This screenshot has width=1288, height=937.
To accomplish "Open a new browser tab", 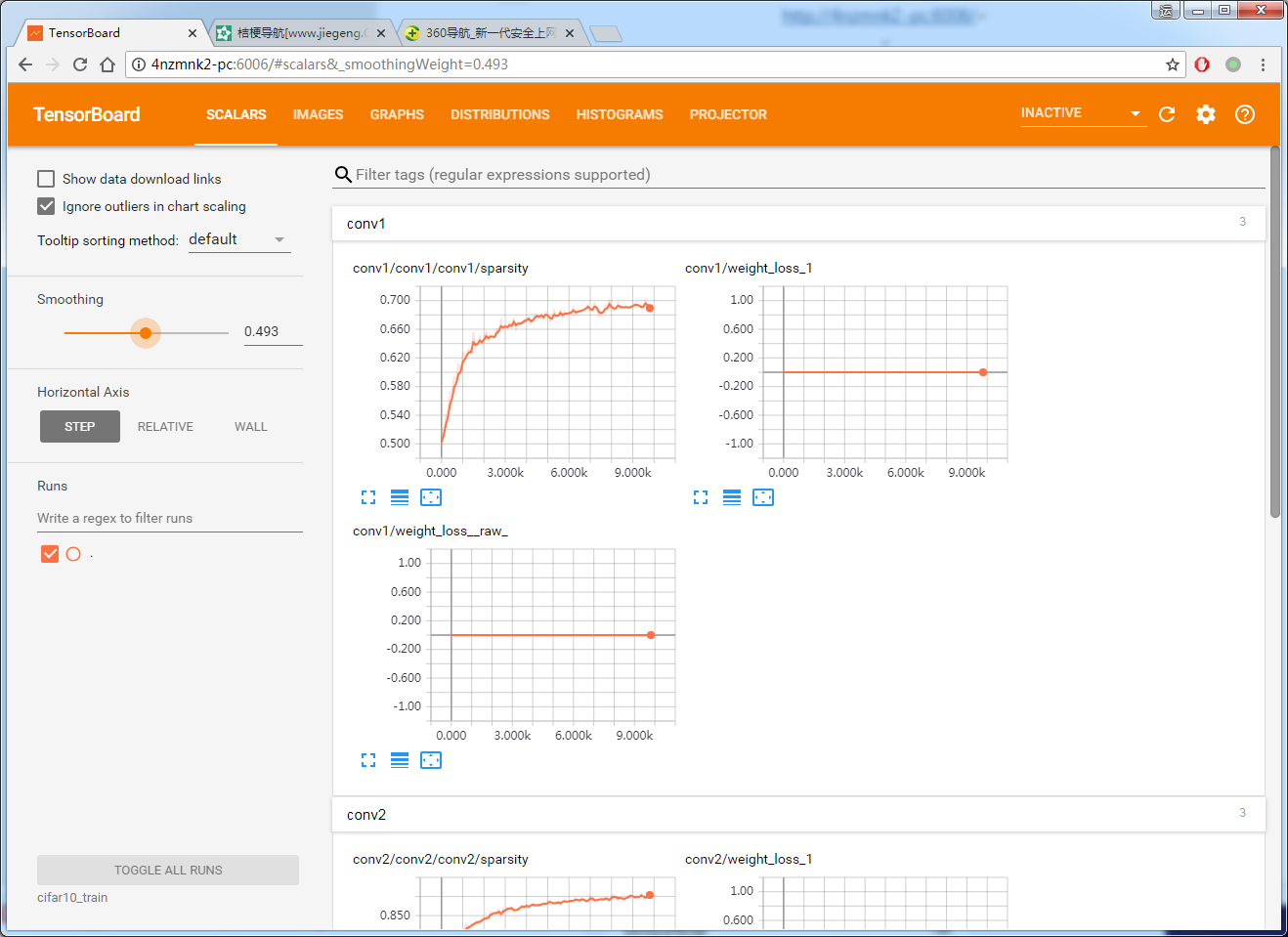I will pos(607,34).
